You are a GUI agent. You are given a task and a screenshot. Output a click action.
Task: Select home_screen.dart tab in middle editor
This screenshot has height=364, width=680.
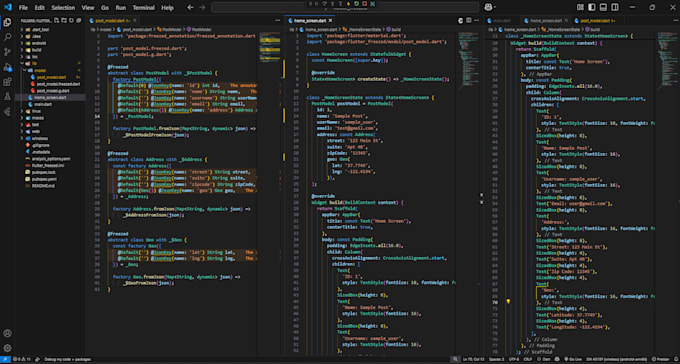(x=310, y=20)
